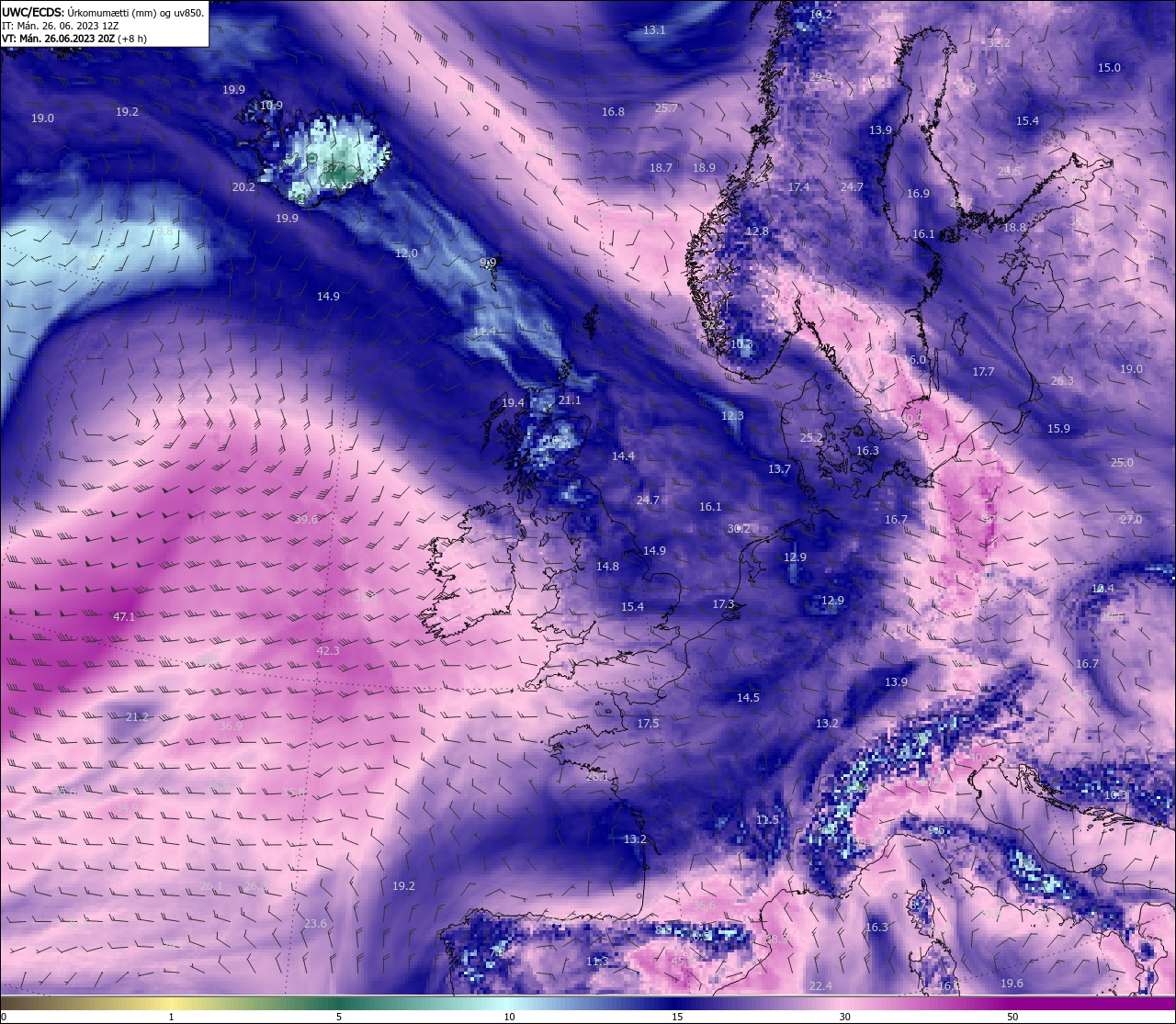Click the 23.6 value on the map
1176x1024 pixels.
(x=315, y=924)
